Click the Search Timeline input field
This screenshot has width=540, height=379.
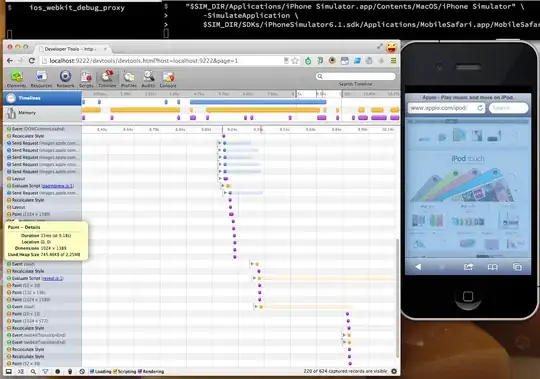355,76
